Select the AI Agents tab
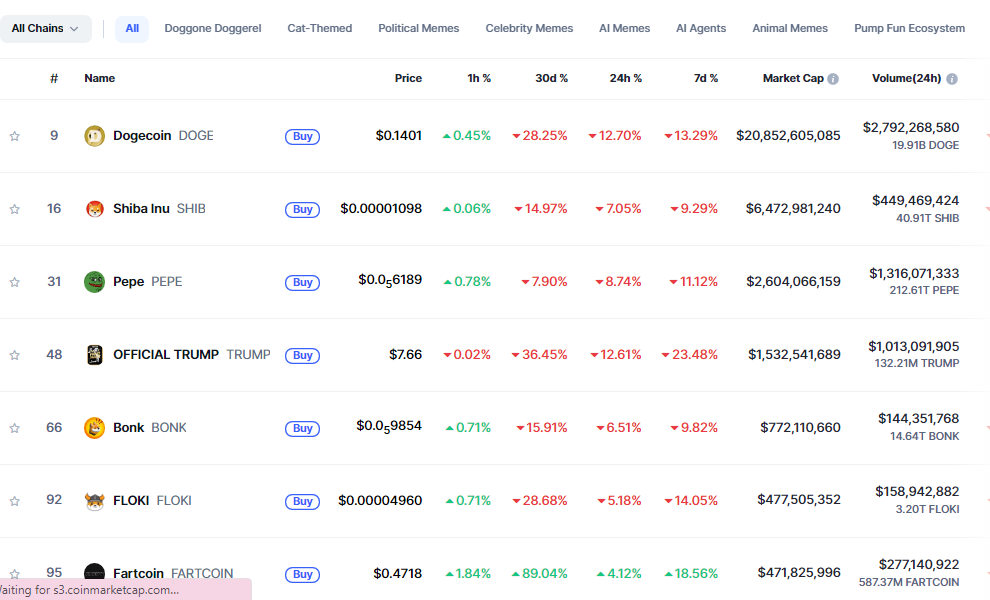Viewport: 990px width, 600px height. point(701,28)
